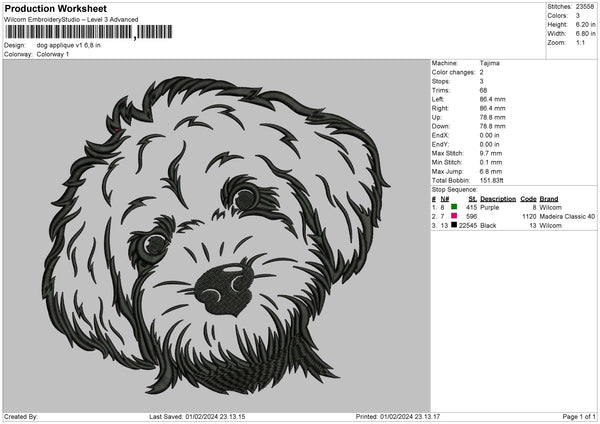Click the Stitches value 23558

(x=585, y=7)
